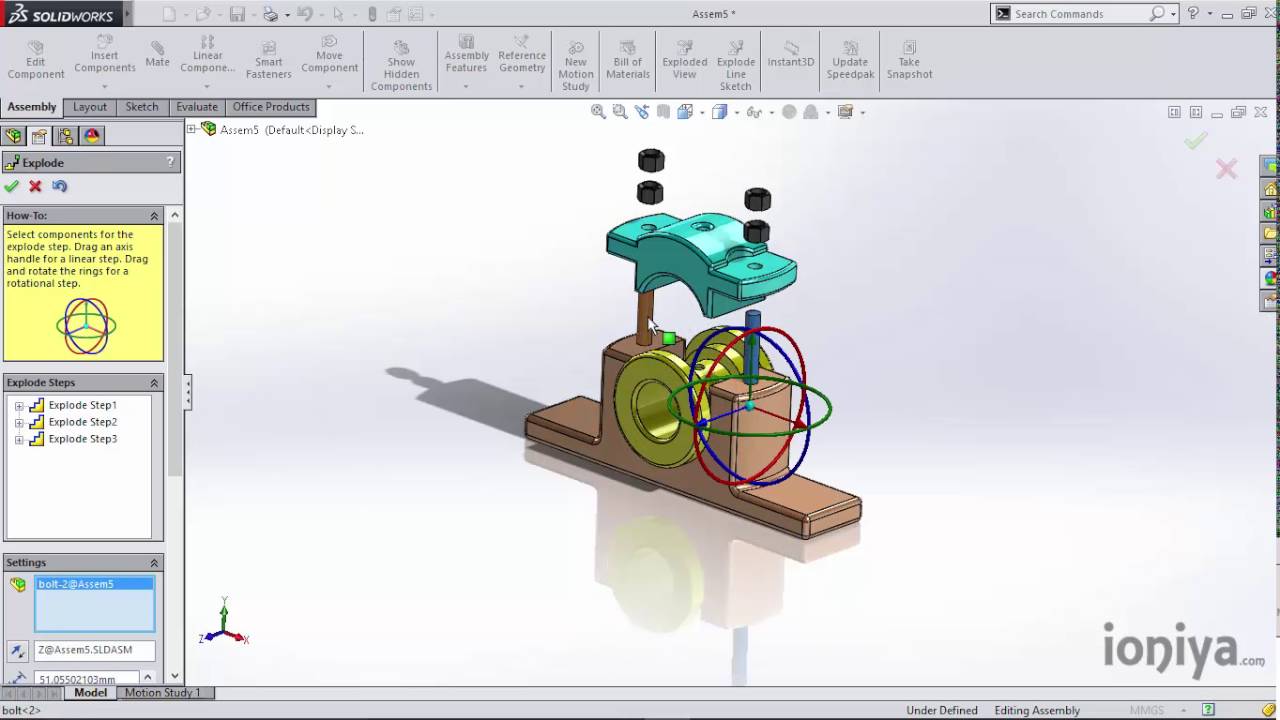Start a New Motion Study
1280x720 pixels.
coord(575,66)
